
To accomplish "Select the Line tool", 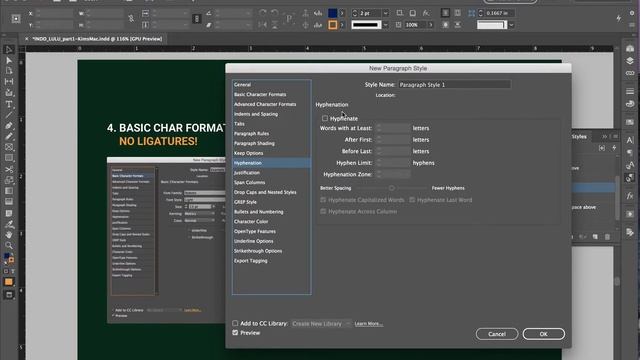I will pos(9,115).
